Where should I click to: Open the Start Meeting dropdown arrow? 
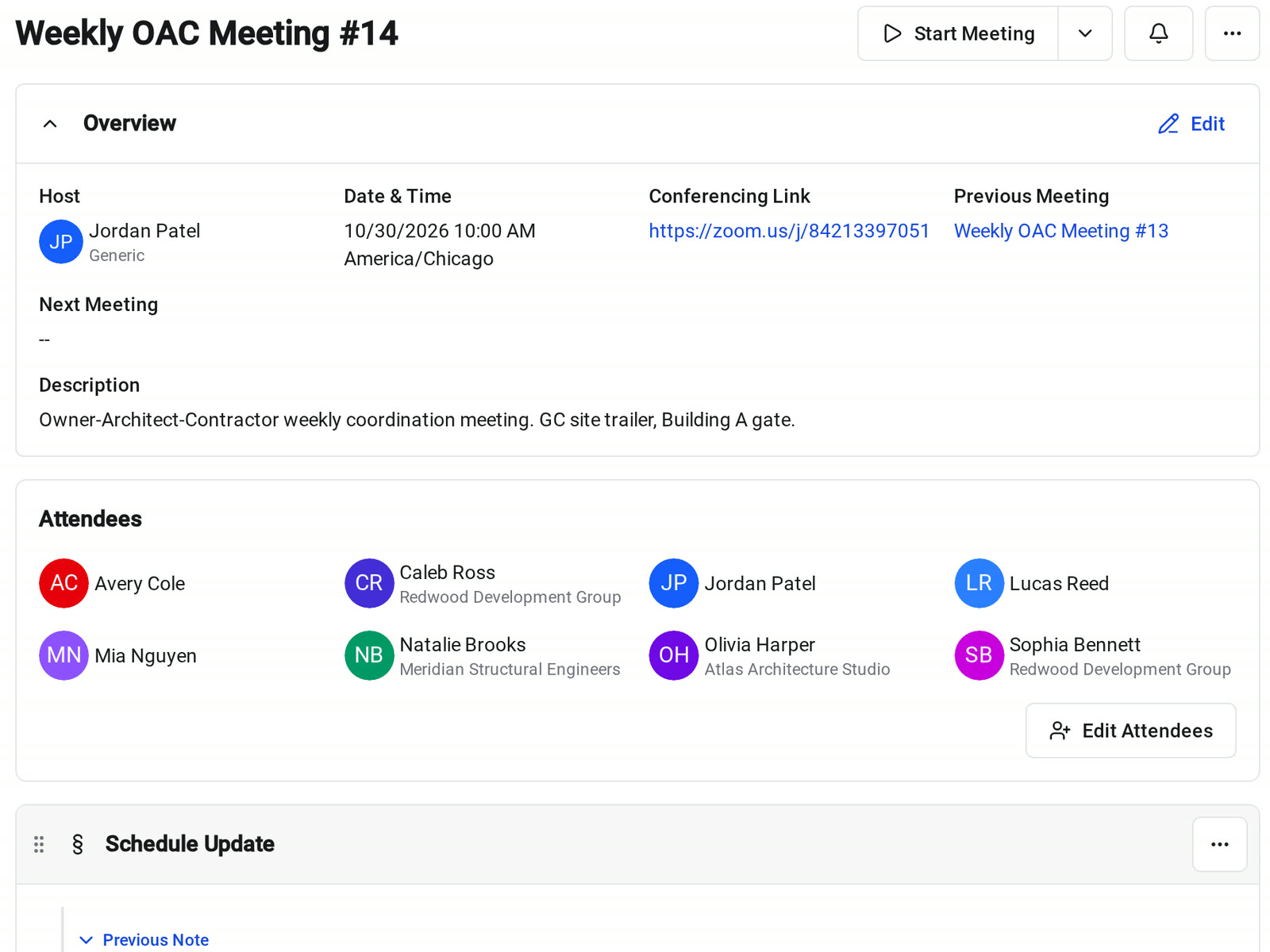tap(1085, 33)
